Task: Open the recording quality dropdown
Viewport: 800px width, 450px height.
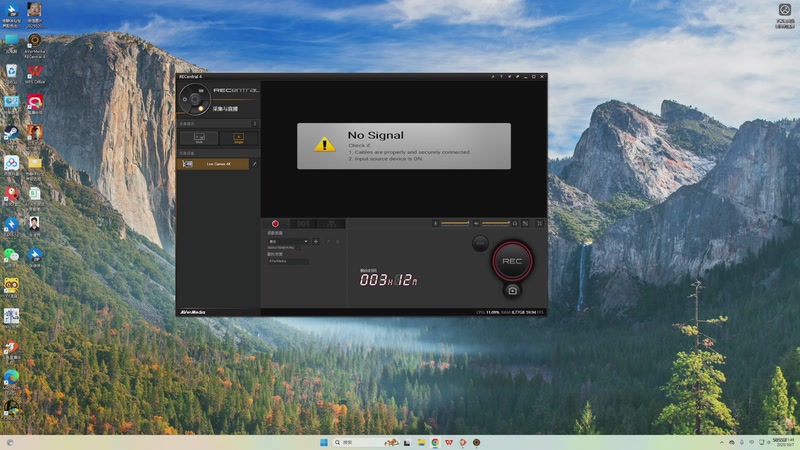Action: [x=288, y=241]
